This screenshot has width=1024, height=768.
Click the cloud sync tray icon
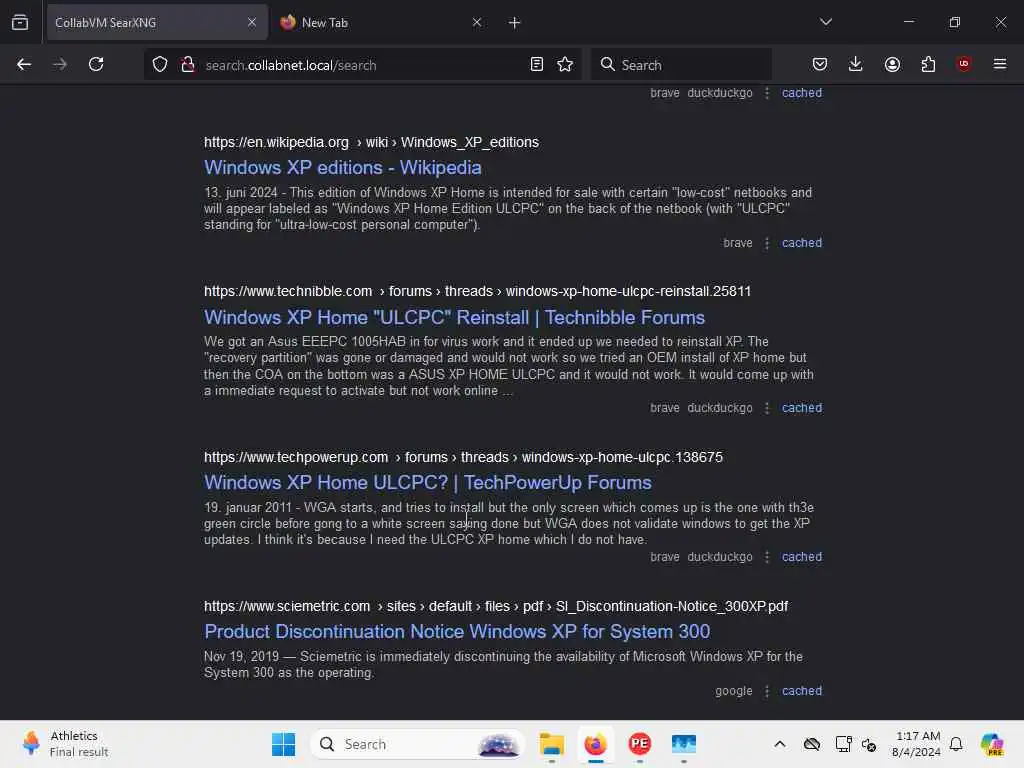point(812,744)
